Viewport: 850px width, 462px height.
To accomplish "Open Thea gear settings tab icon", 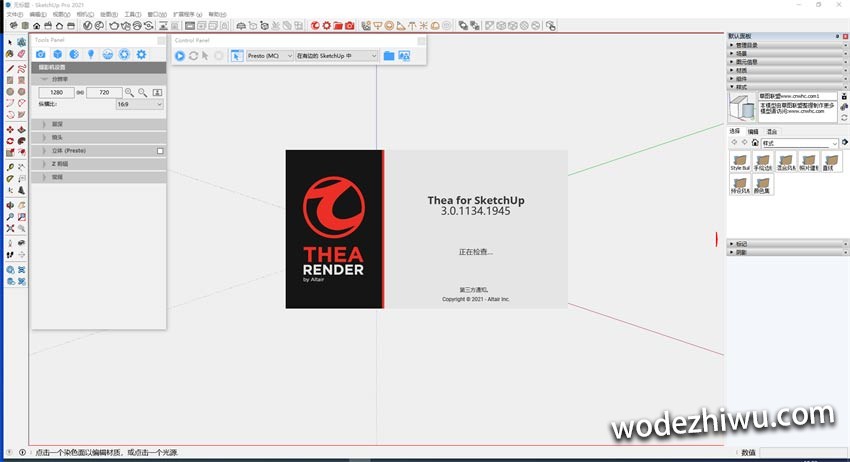I will point(141,54).
